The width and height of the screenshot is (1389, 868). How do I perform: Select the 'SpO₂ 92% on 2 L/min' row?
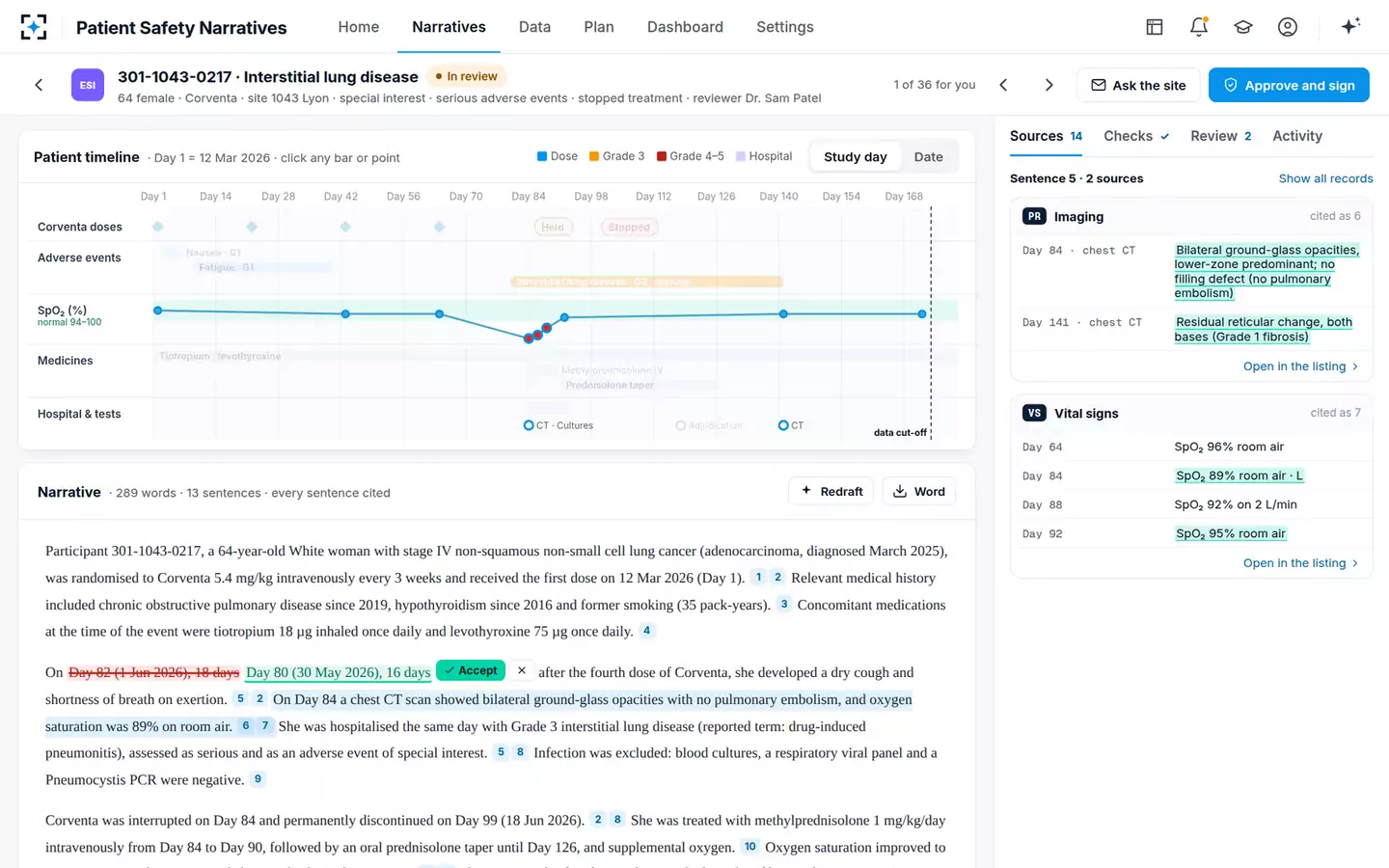click(1191, 504)
